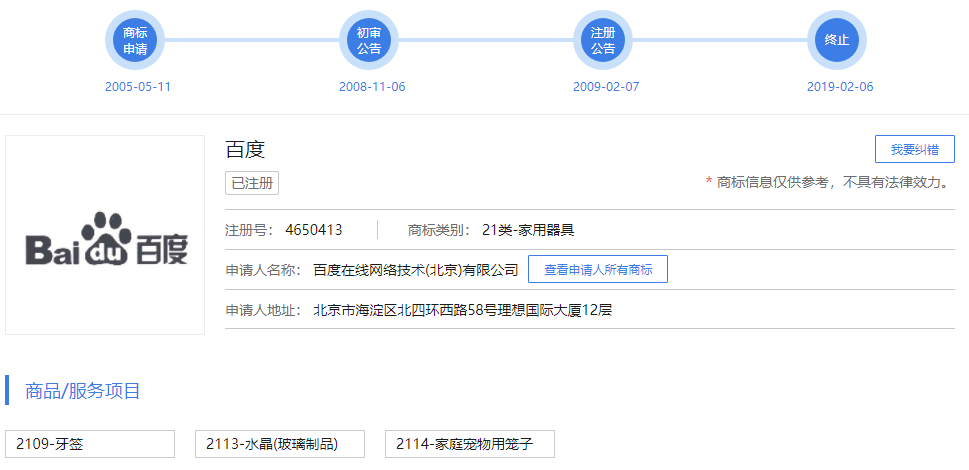
Task: Select registration number 4650413
Action: coord(314,230)
